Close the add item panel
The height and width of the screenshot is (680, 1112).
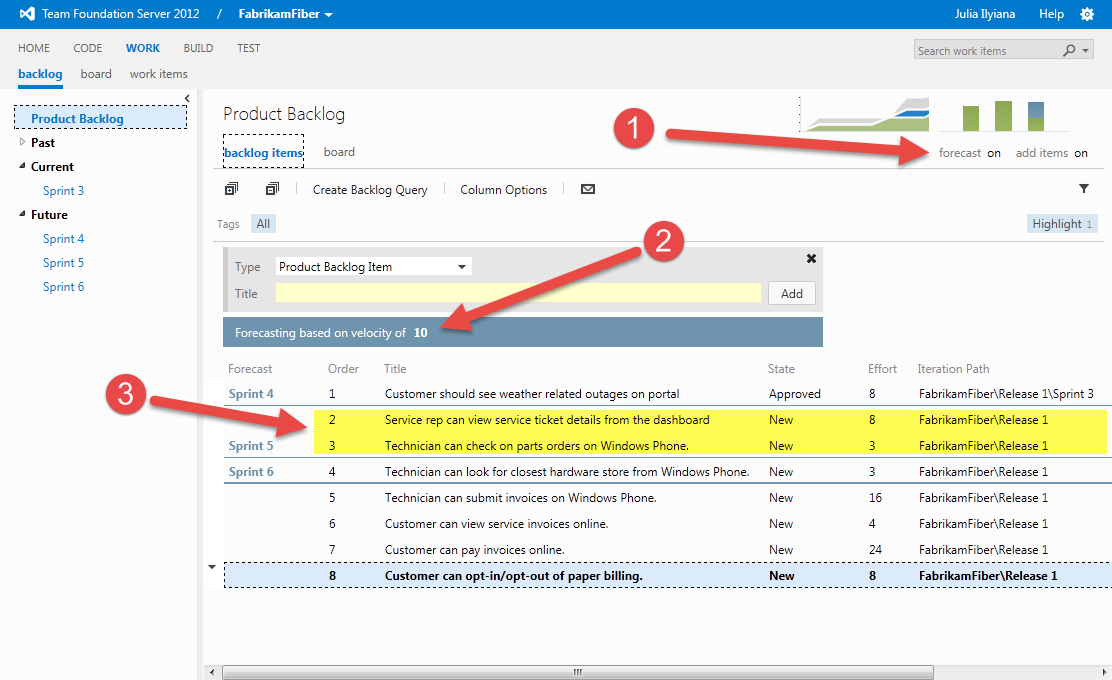(x=811, y=259)
